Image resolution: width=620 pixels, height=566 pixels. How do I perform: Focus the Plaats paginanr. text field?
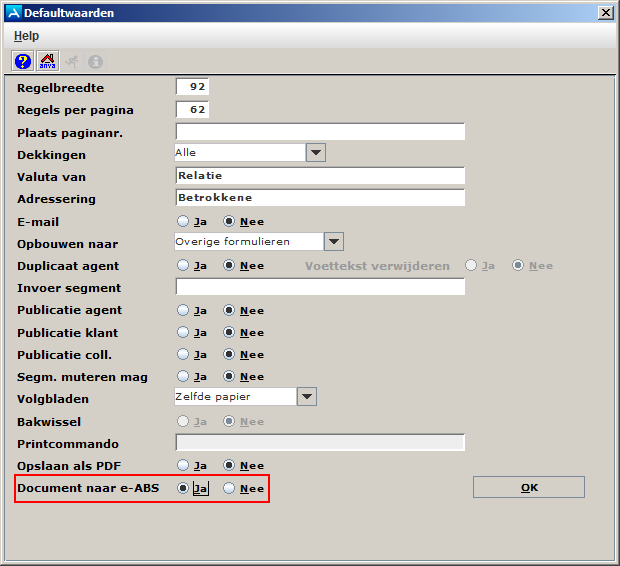320,132
